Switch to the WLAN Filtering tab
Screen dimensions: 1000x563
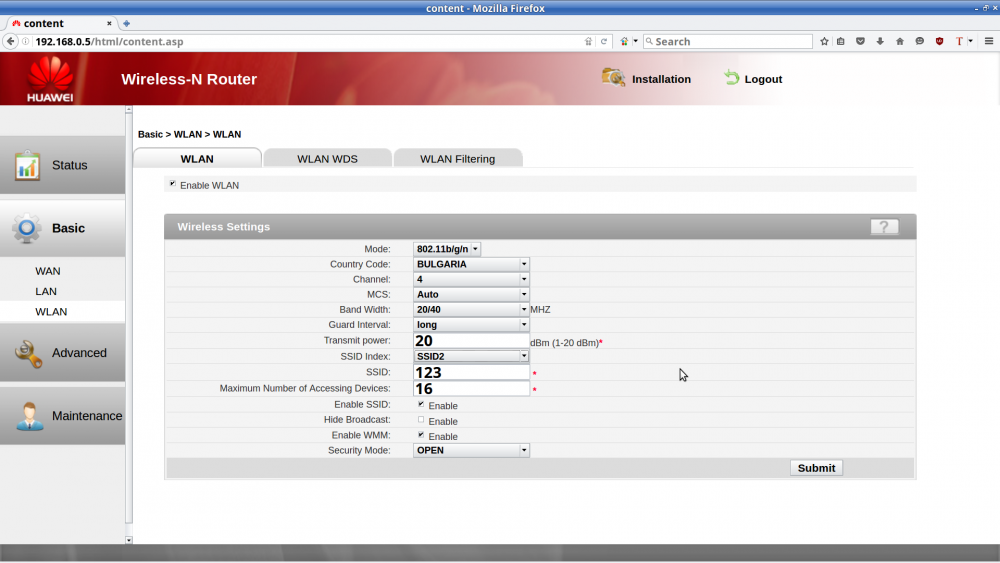point(457,159)
